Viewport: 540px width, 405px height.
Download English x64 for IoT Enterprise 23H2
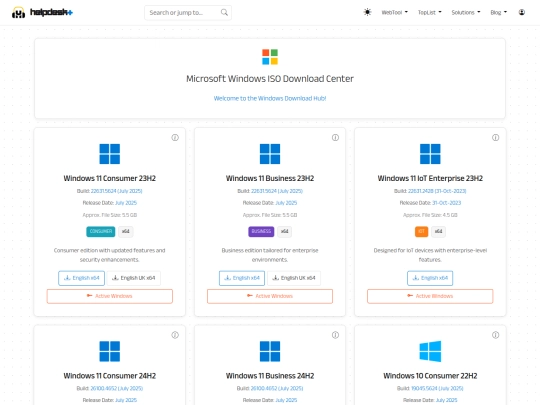pos(430,278)
